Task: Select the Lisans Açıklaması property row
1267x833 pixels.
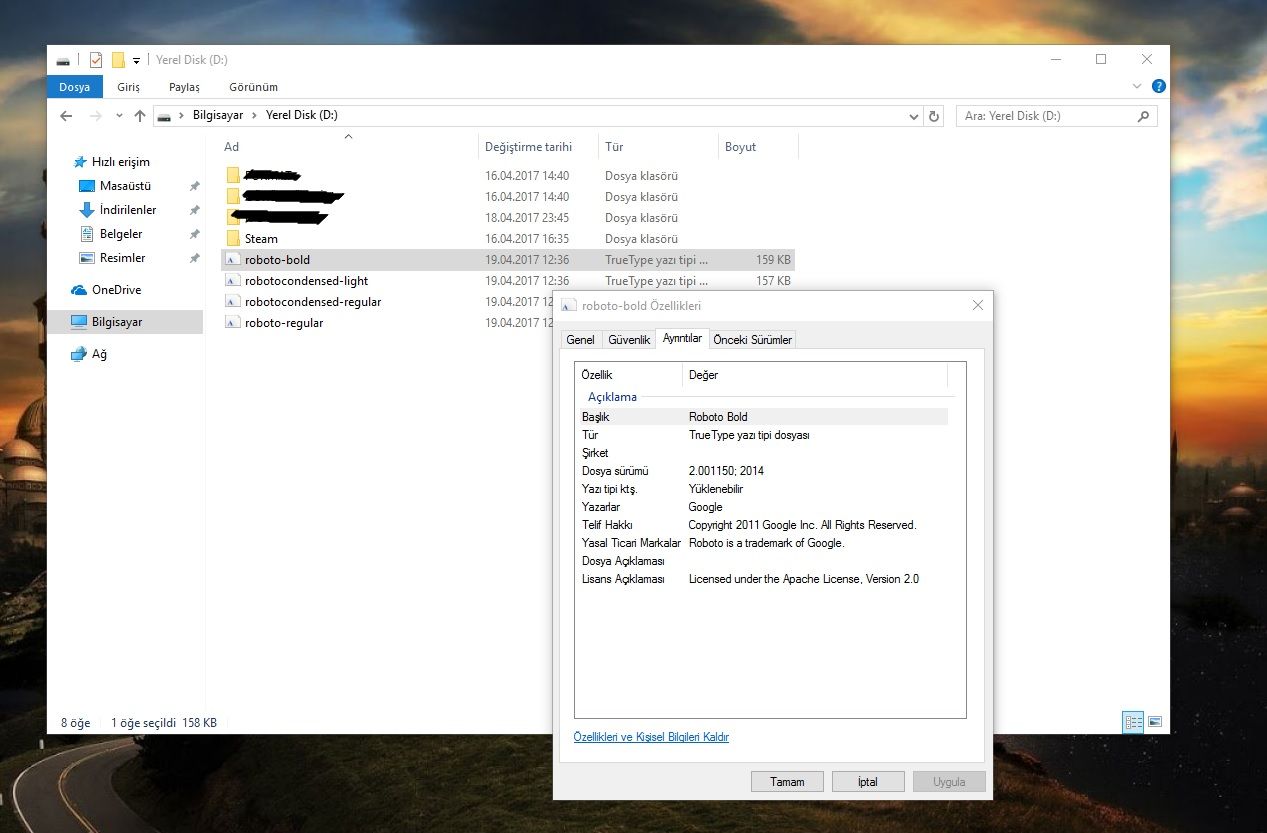Action: pyautogui.click(x=764, y=579)
